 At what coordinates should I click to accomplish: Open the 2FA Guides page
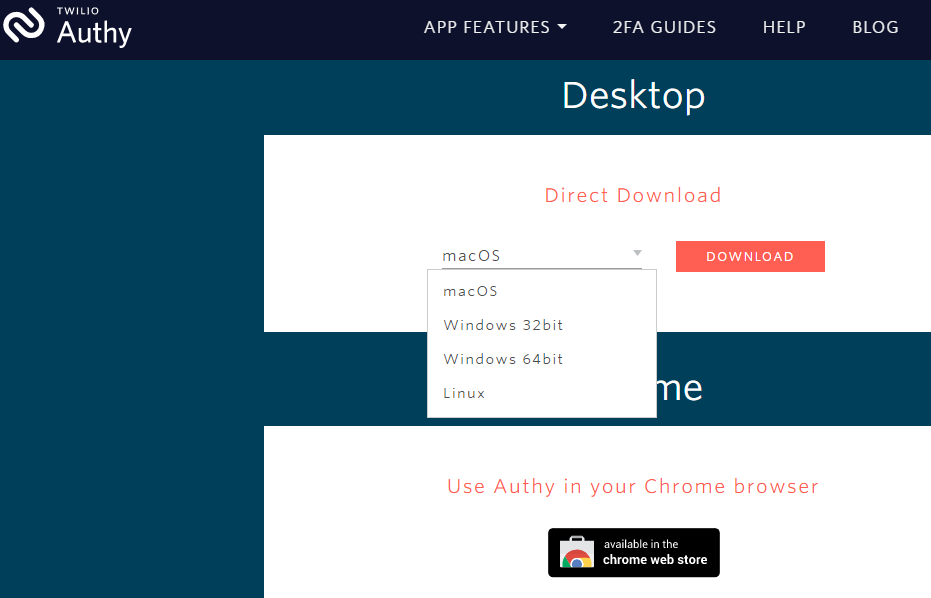click(664, 27)
